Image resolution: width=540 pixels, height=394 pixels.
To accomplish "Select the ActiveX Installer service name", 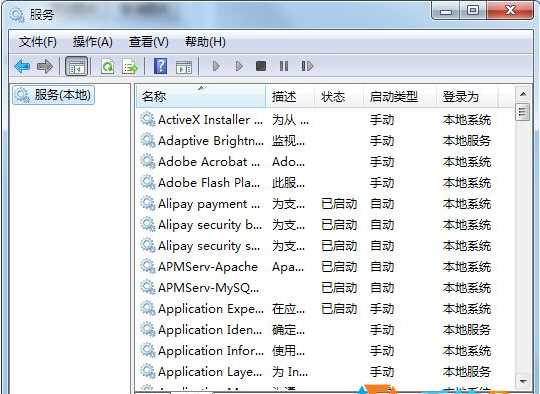I will (210, 120).
